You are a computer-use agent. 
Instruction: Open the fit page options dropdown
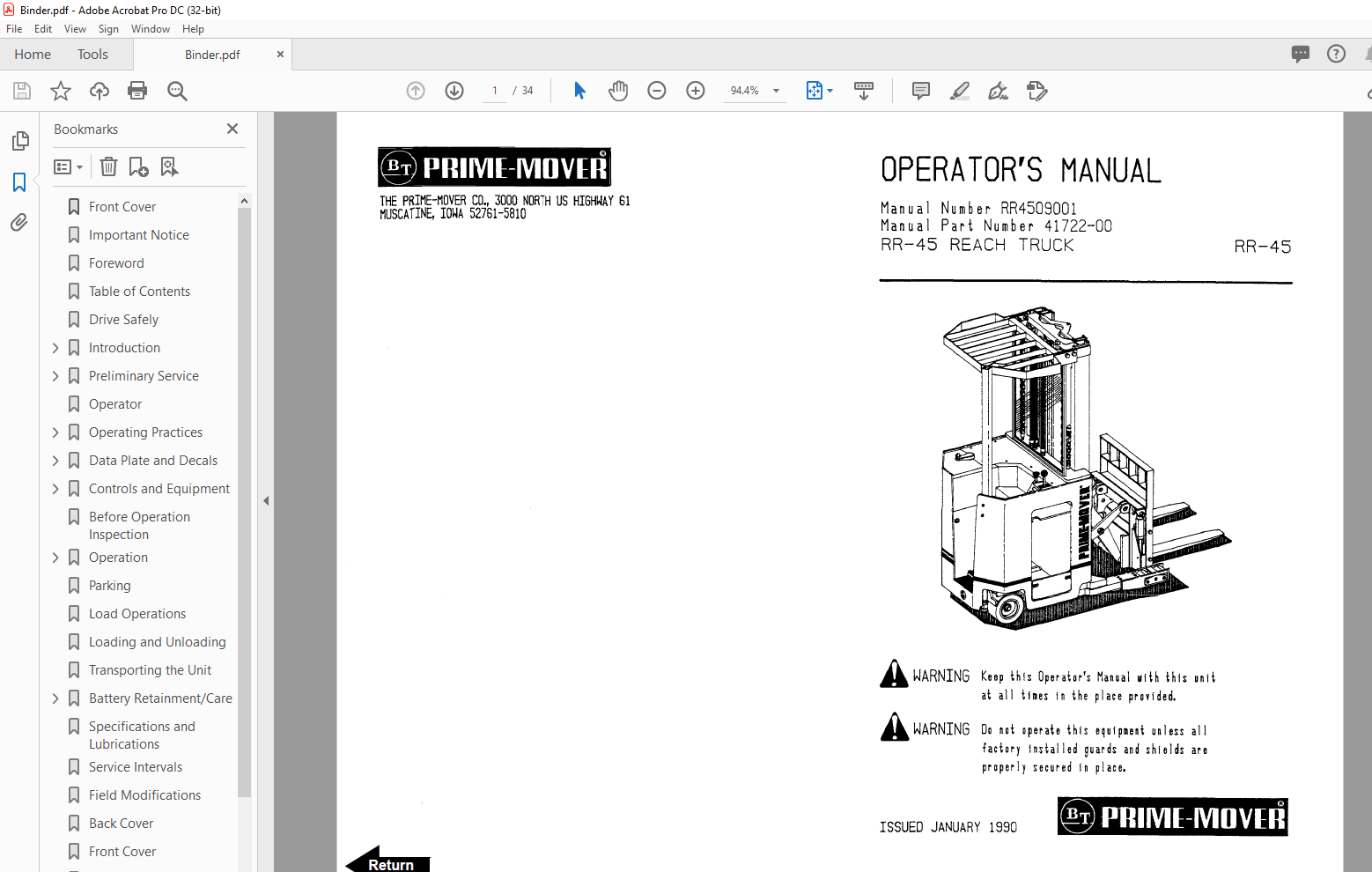tap(820, 91)
